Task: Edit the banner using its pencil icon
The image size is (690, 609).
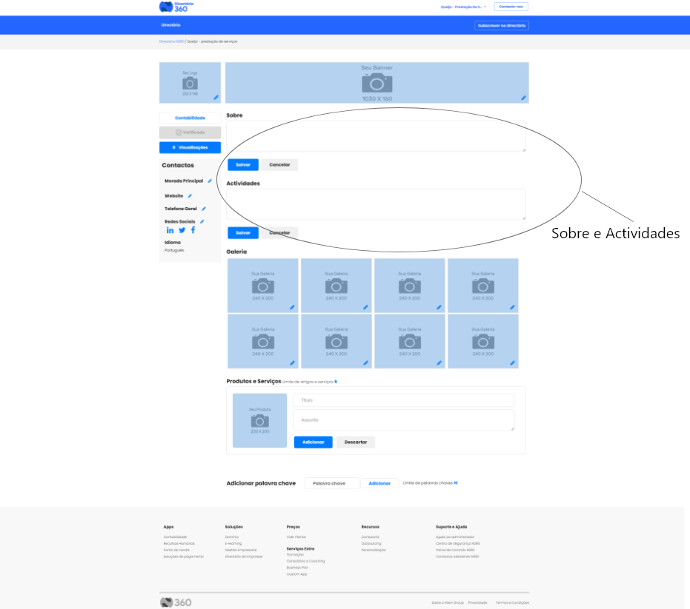Action: (x=523, y=98)
